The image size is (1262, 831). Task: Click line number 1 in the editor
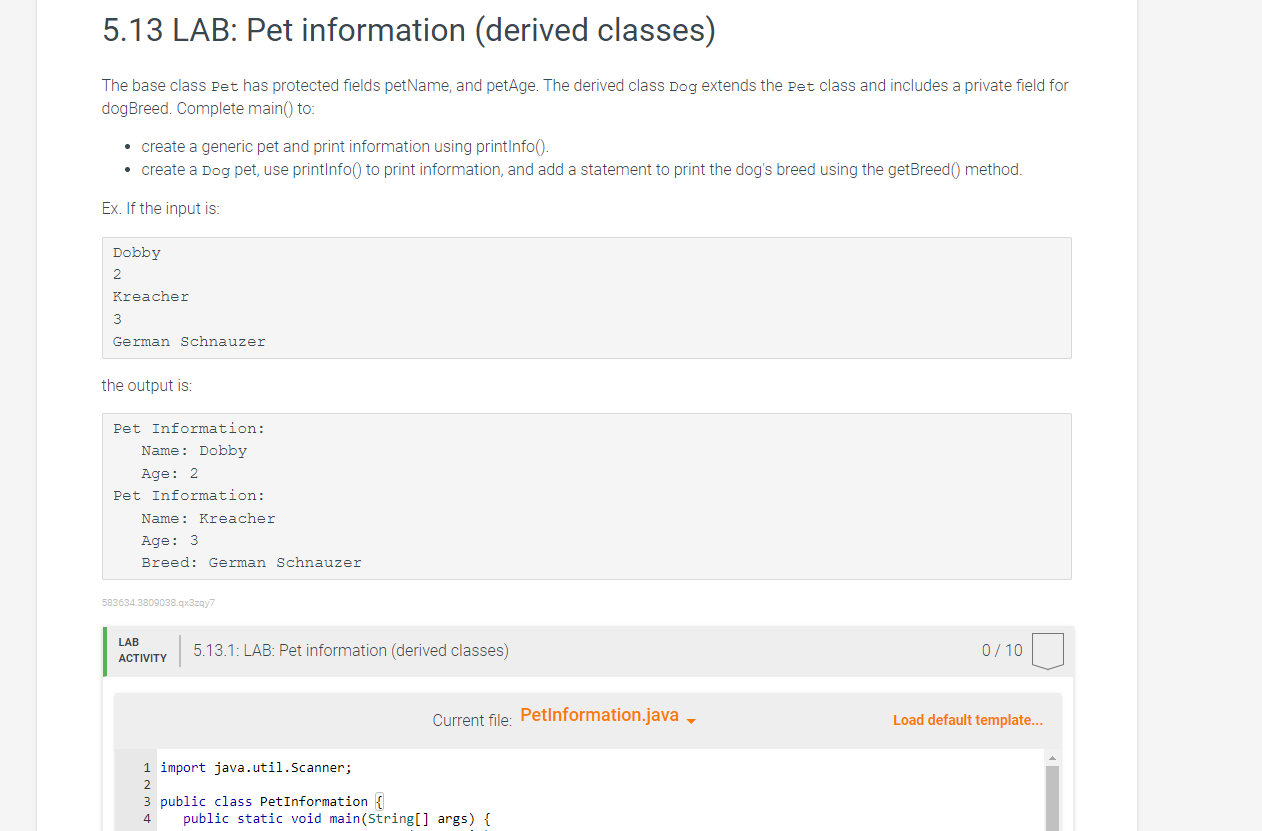[x=146, y=767]
